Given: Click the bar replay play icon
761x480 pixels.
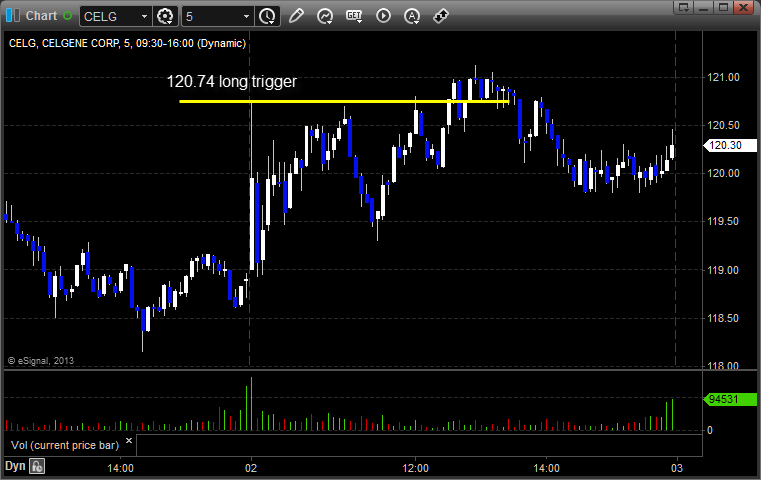Looking at the screenshot, I should (383, 16).
